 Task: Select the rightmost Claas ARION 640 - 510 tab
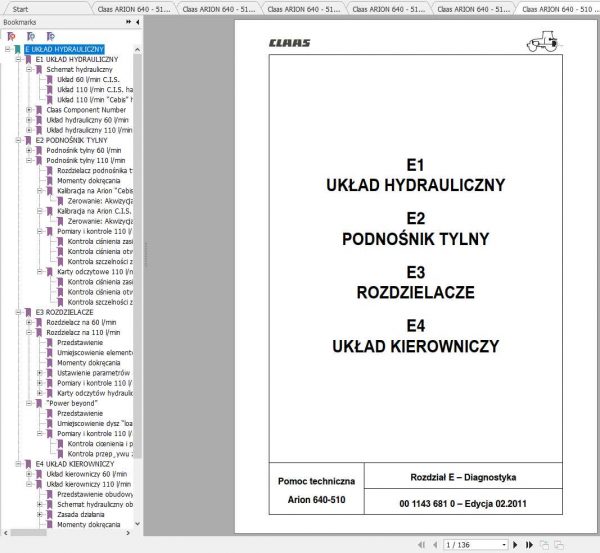click(557, 9)
